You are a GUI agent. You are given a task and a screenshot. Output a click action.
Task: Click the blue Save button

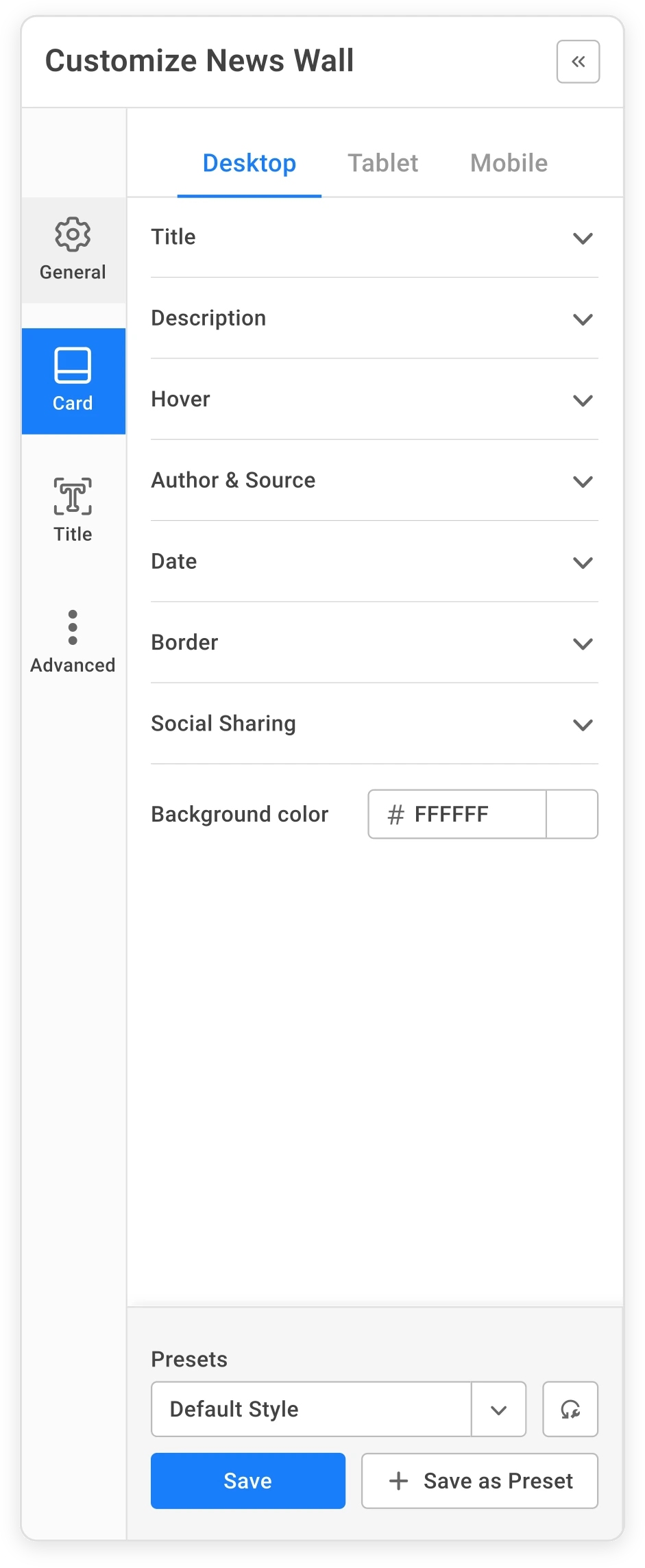click(247, 1481)
